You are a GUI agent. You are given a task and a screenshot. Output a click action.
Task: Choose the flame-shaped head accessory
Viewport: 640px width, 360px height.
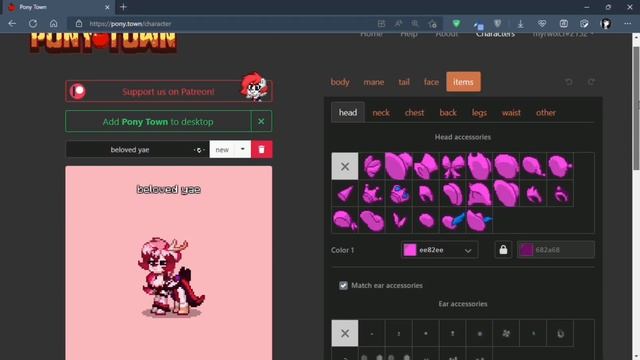(x=533, y=193)
